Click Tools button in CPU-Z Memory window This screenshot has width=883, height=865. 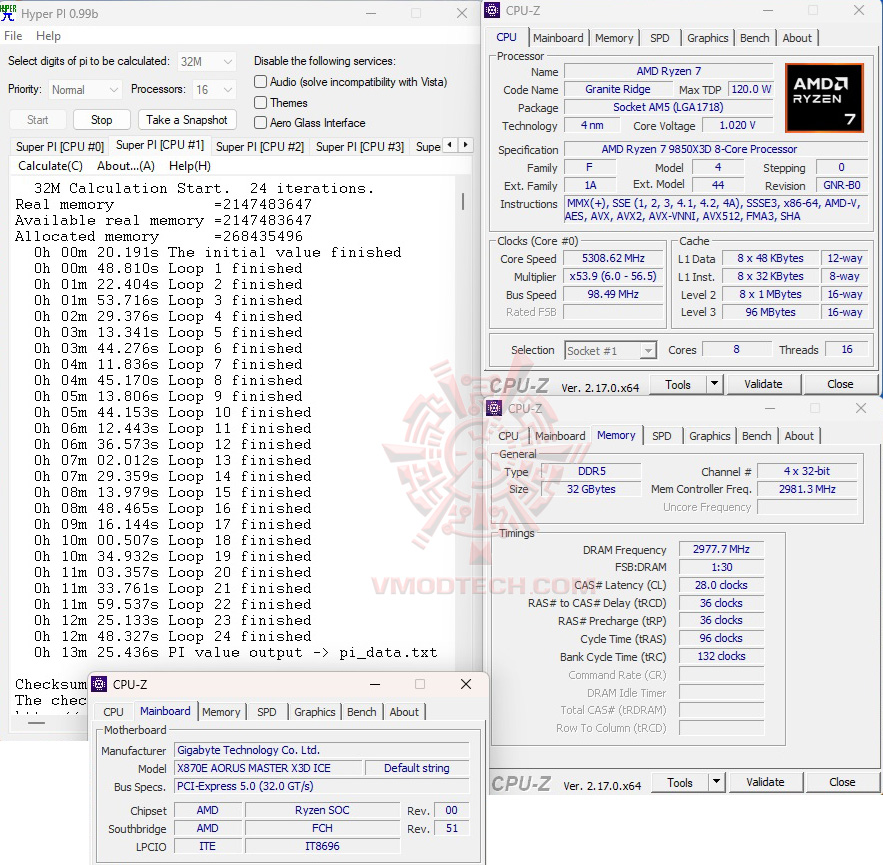tap(680, 783)
